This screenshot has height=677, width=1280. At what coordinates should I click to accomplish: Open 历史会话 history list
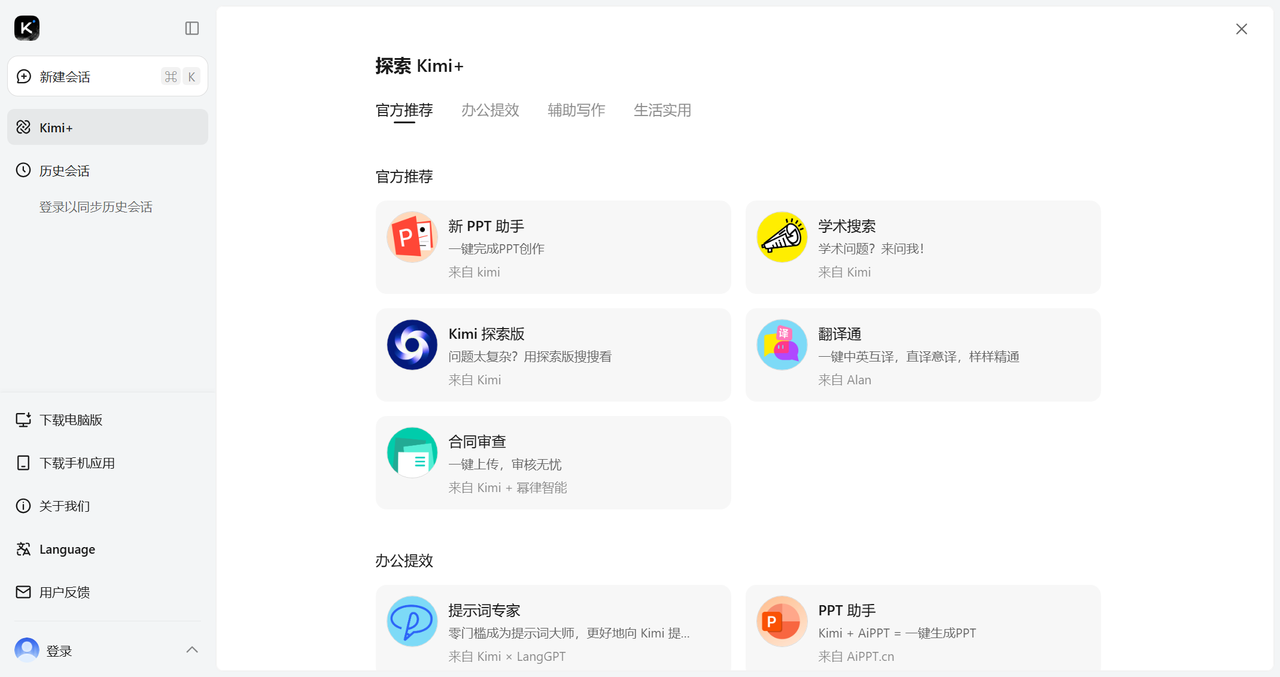pyautogui.click(x=108, y=170)
